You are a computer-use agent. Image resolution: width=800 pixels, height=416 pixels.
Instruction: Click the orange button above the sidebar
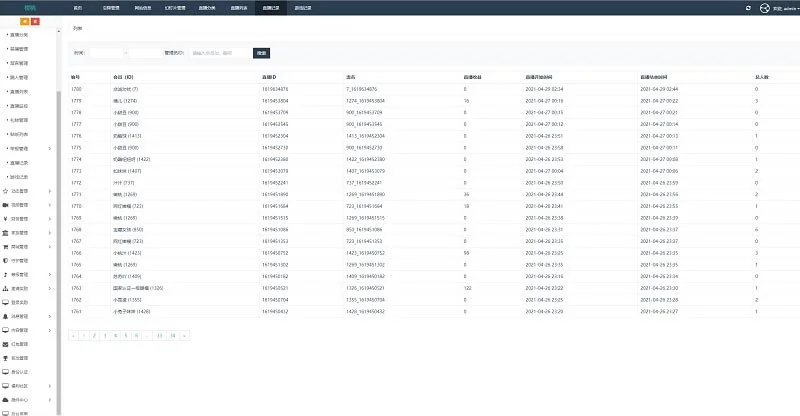24,20
